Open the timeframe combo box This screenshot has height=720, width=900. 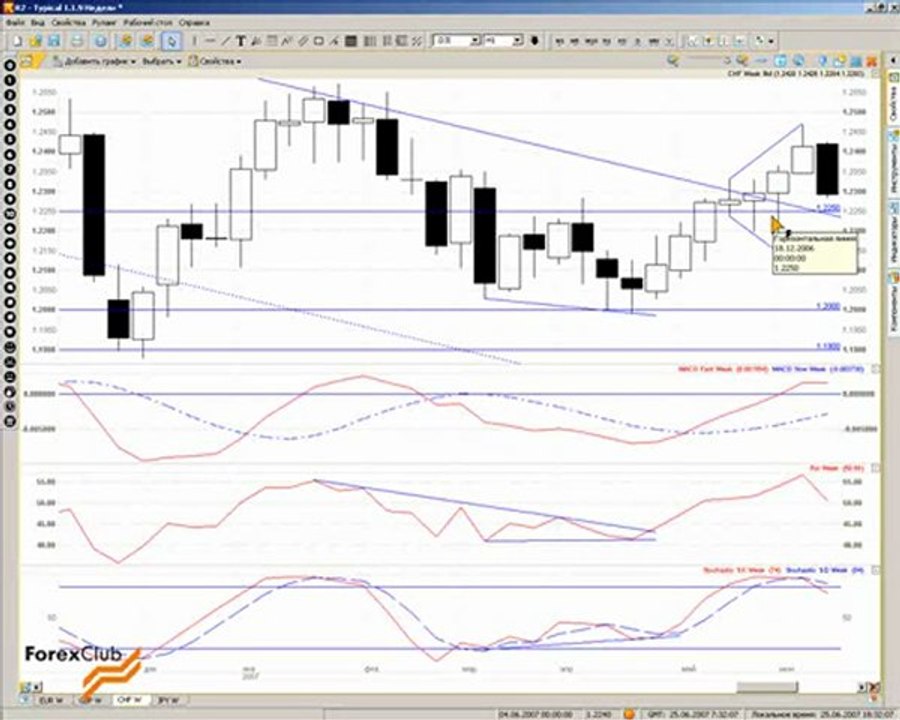(503, 41)
